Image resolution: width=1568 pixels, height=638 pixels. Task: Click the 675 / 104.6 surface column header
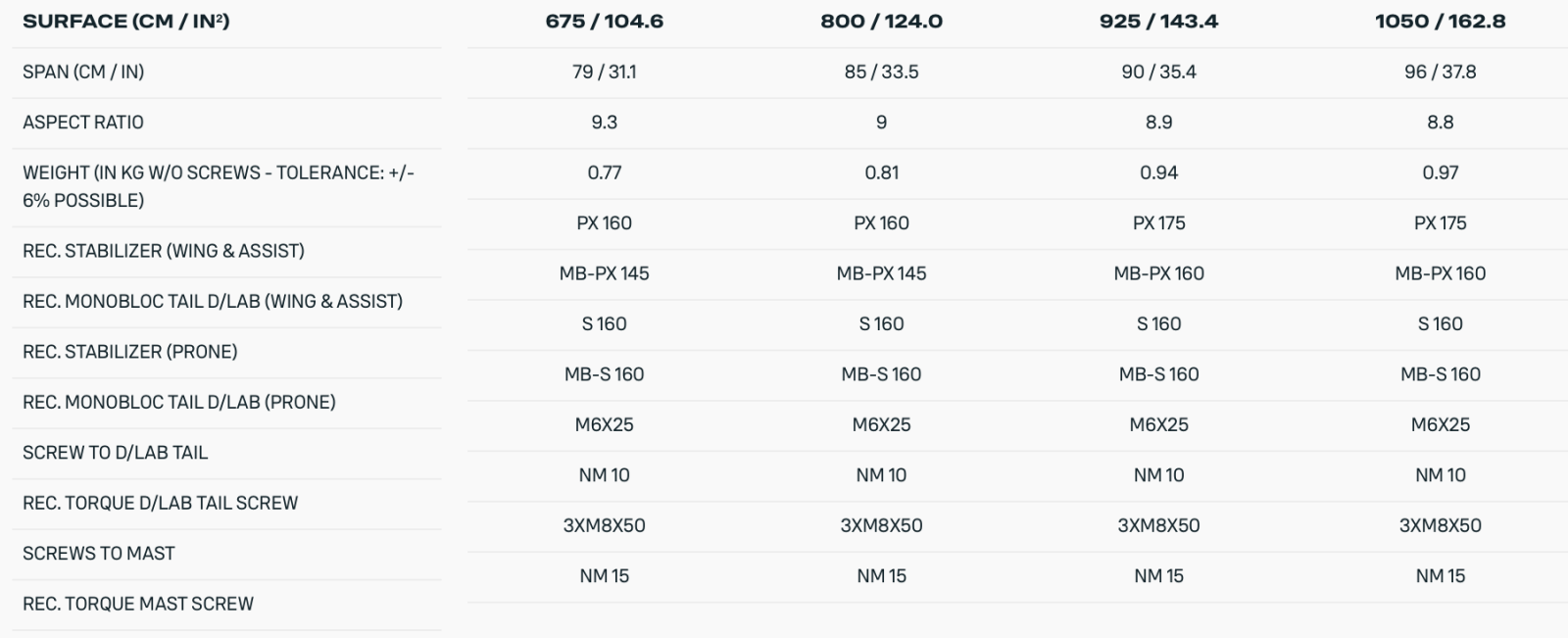[604, 22]
